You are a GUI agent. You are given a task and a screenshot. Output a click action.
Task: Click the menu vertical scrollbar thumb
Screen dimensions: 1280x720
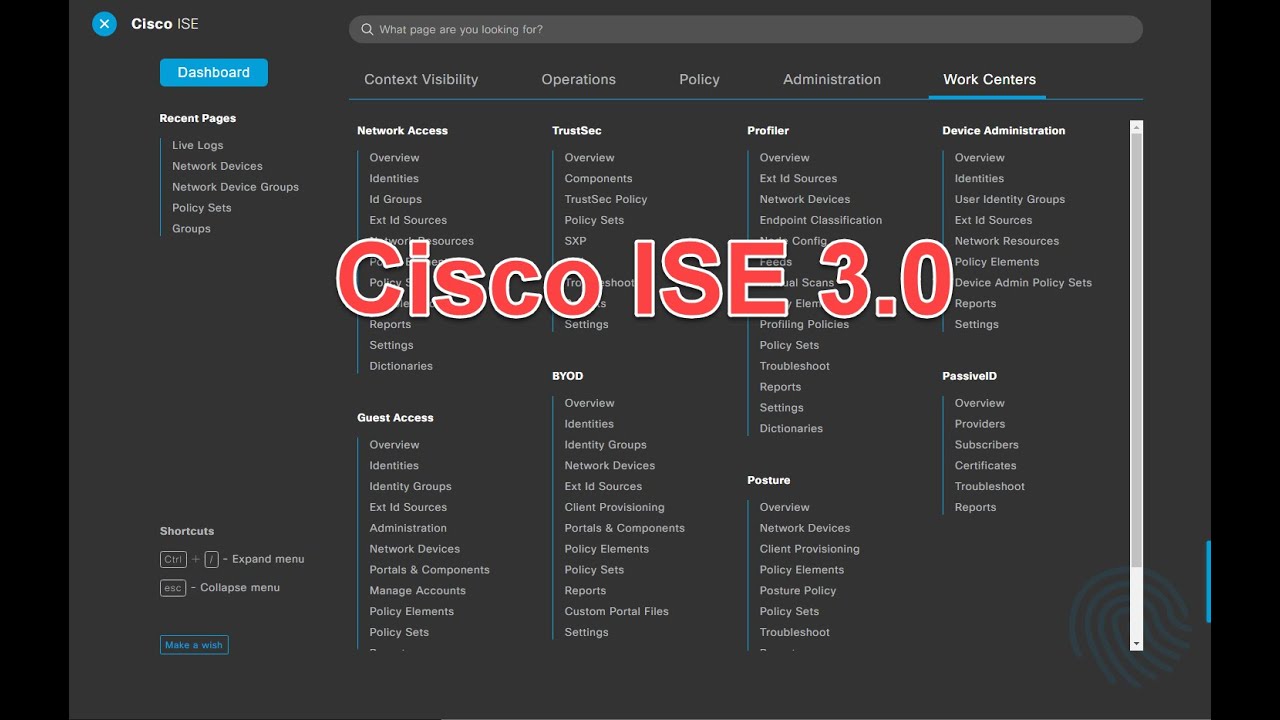pos(1136,350)
